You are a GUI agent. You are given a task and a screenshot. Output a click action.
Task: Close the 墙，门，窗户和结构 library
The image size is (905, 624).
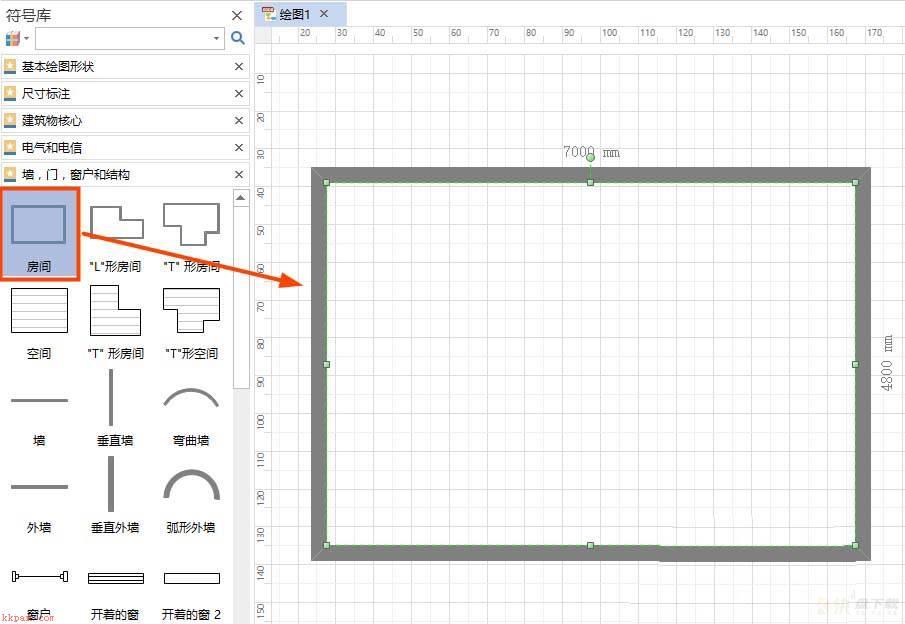point(239,174)
